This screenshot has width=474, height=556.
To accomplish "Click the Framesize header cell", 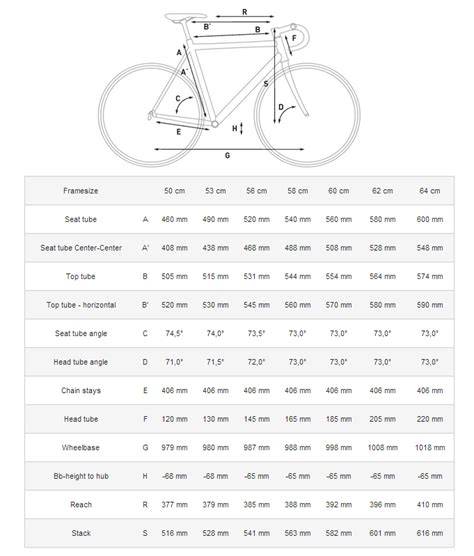I will [x=80, y=191].
